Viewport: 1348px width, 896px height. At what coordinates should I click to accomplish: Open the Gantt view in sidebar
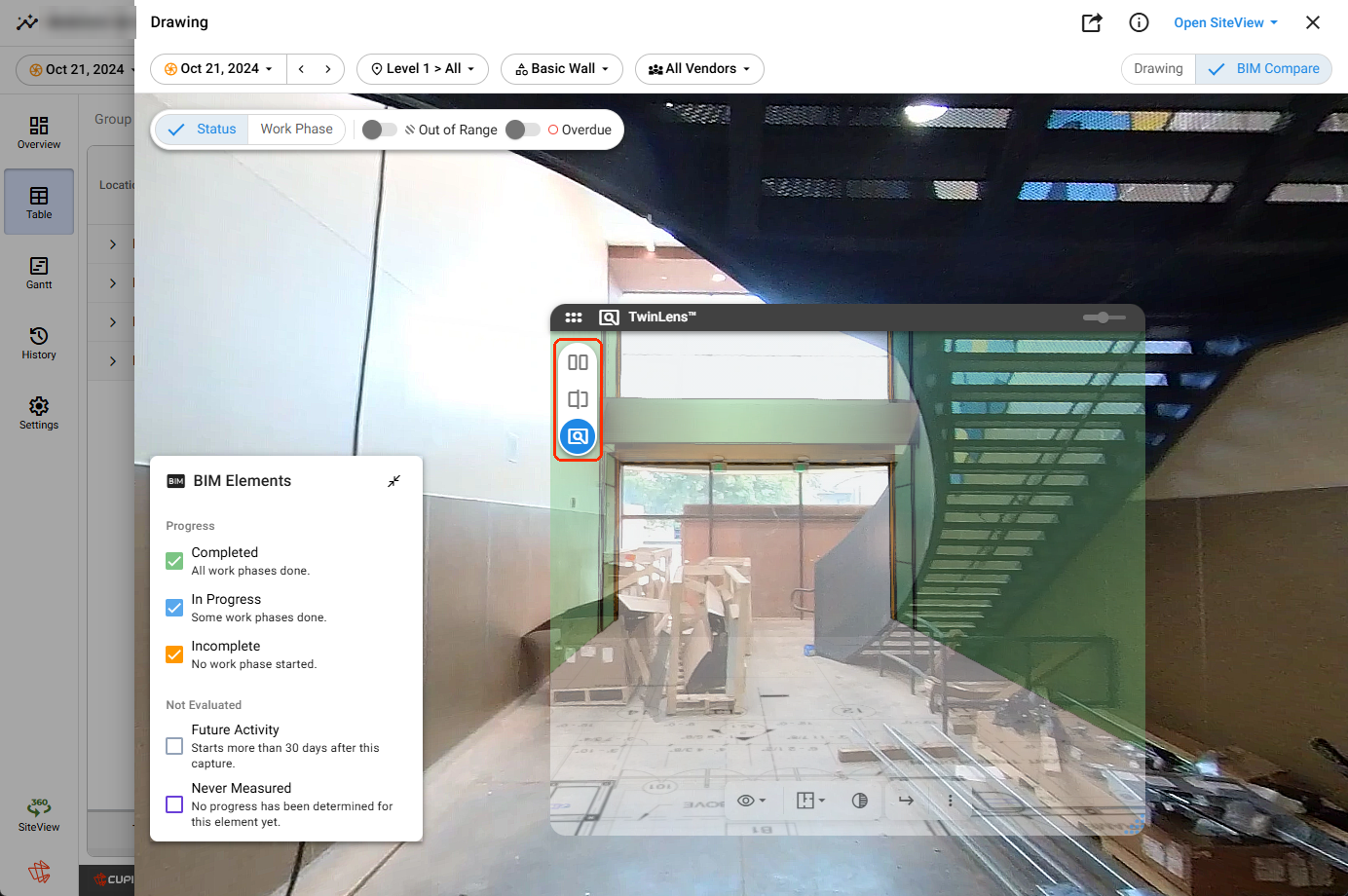pos(39,273)
